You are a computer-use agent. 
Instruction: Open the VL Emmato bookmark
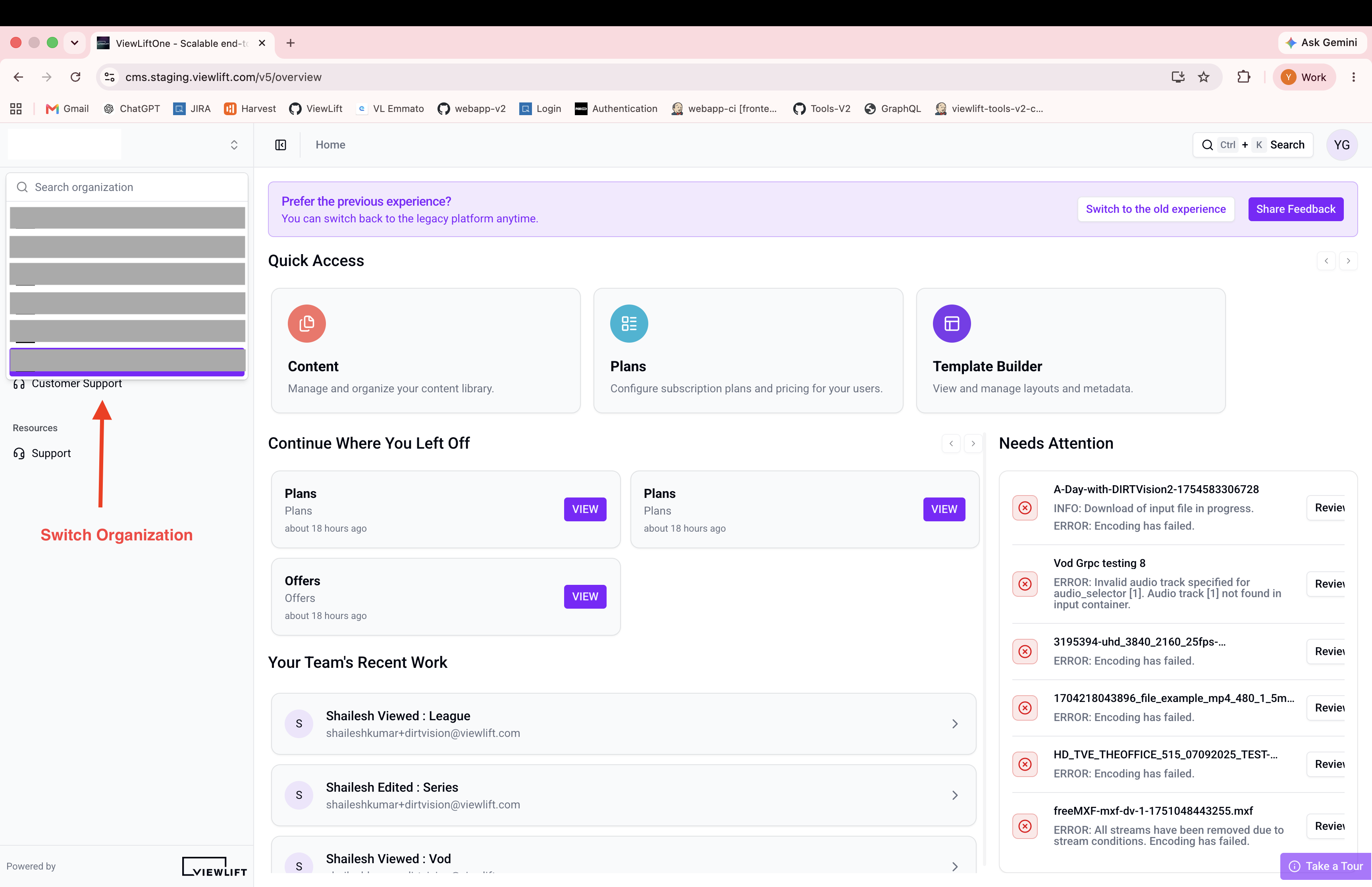[x=390, y=109]
